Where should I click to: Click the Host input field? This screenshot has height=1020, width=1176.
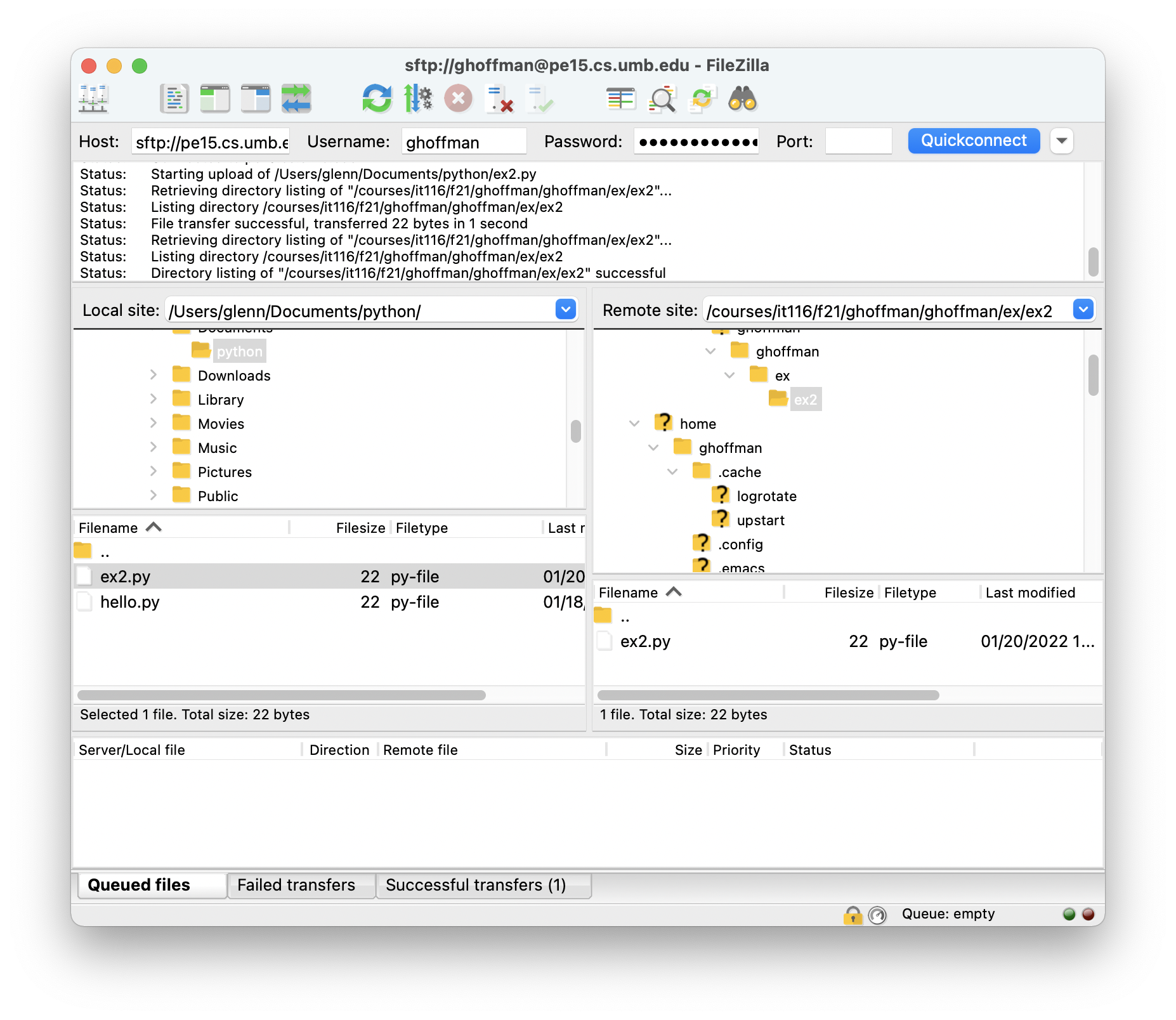coord(211,141)
